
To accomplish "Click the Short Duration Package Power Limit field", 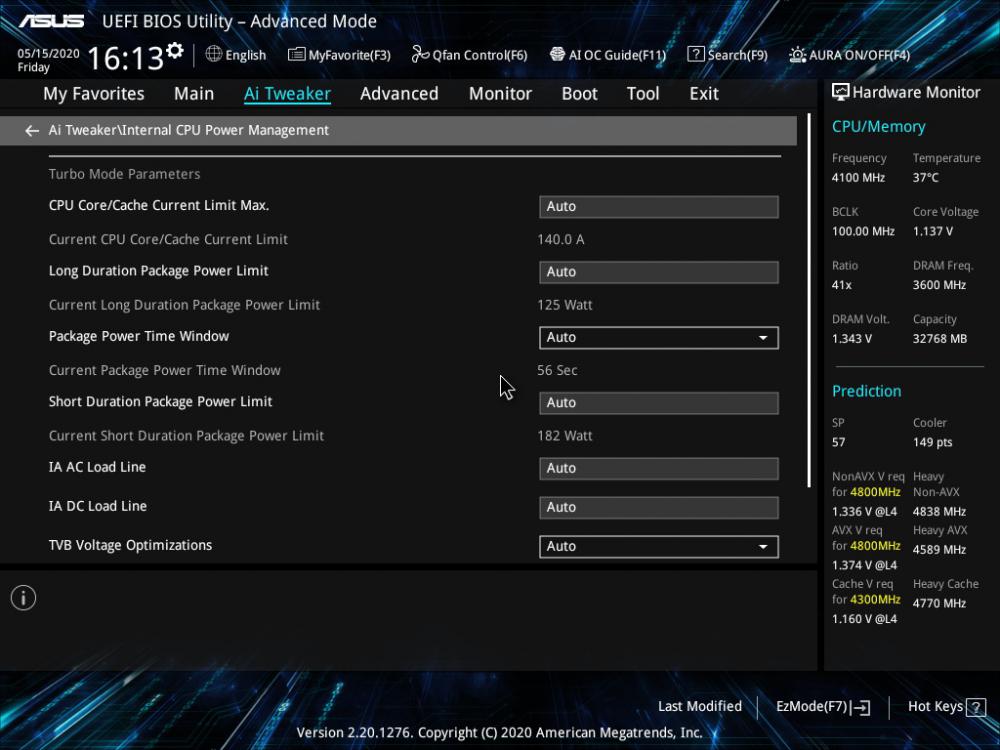I will point(659,403).
